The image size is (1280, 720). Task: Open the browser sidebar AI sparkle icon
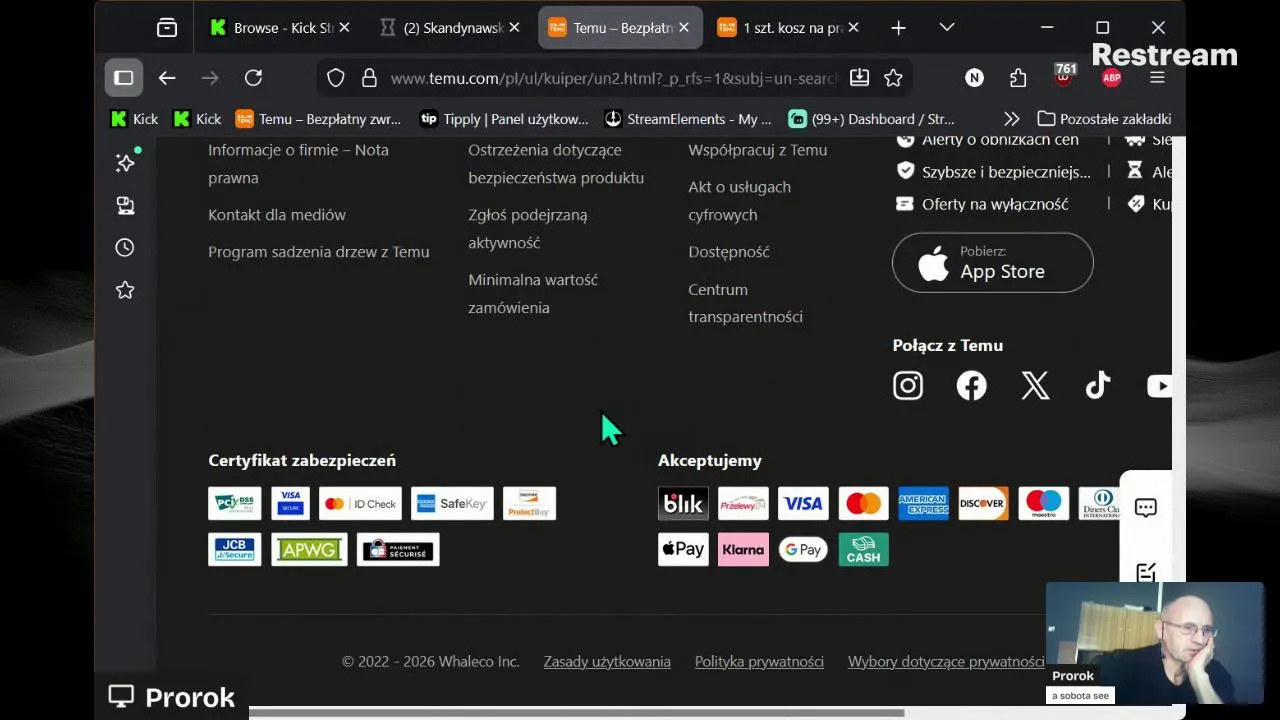click(125, 162)
